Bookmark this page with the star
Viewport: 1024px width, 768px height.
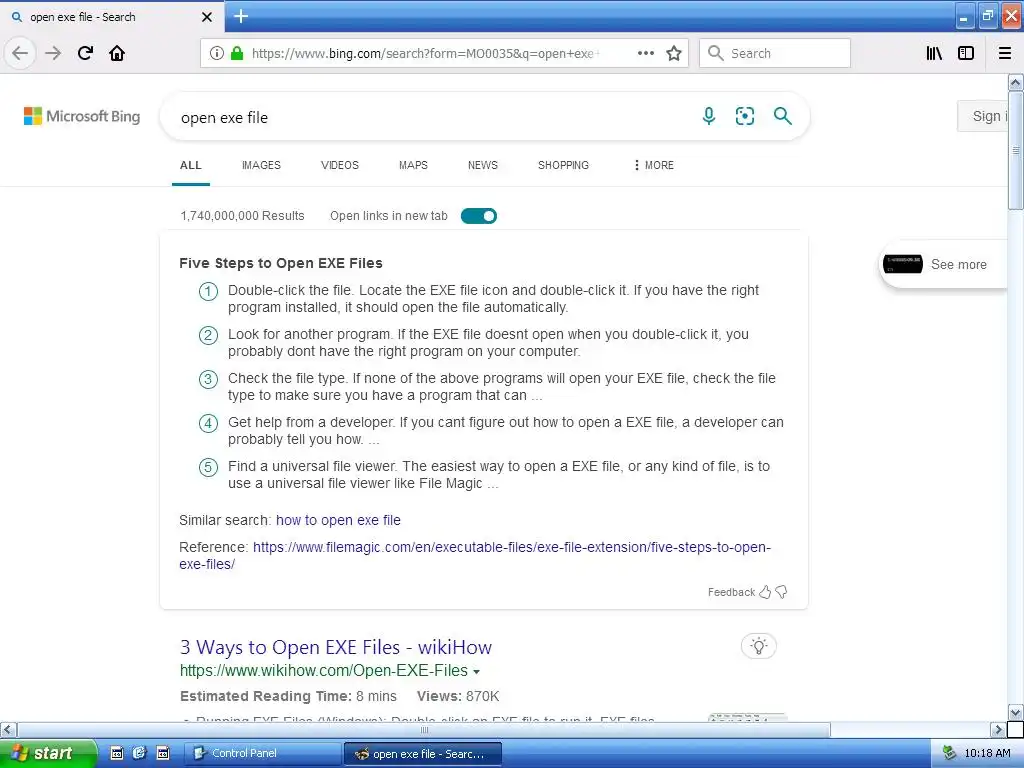(x=674, y=53)
